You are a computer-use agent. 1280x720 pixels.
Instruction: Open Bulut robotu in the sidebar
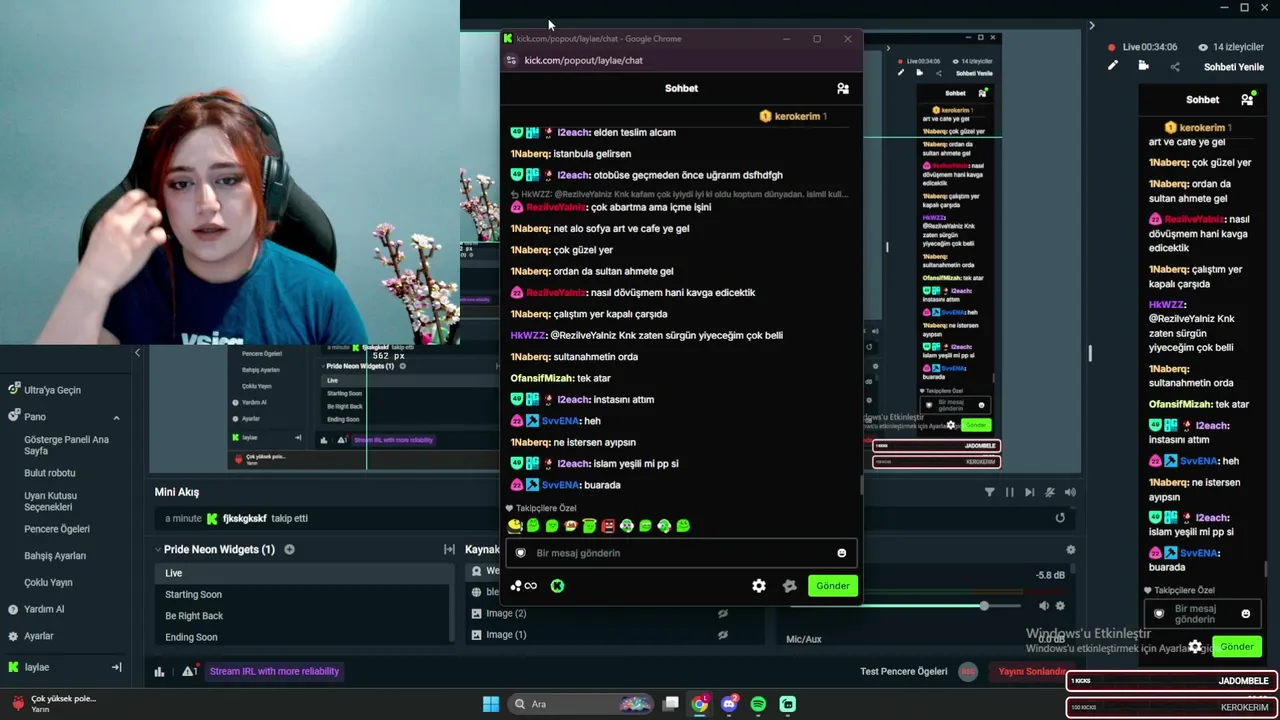click(x=50, y=473)
